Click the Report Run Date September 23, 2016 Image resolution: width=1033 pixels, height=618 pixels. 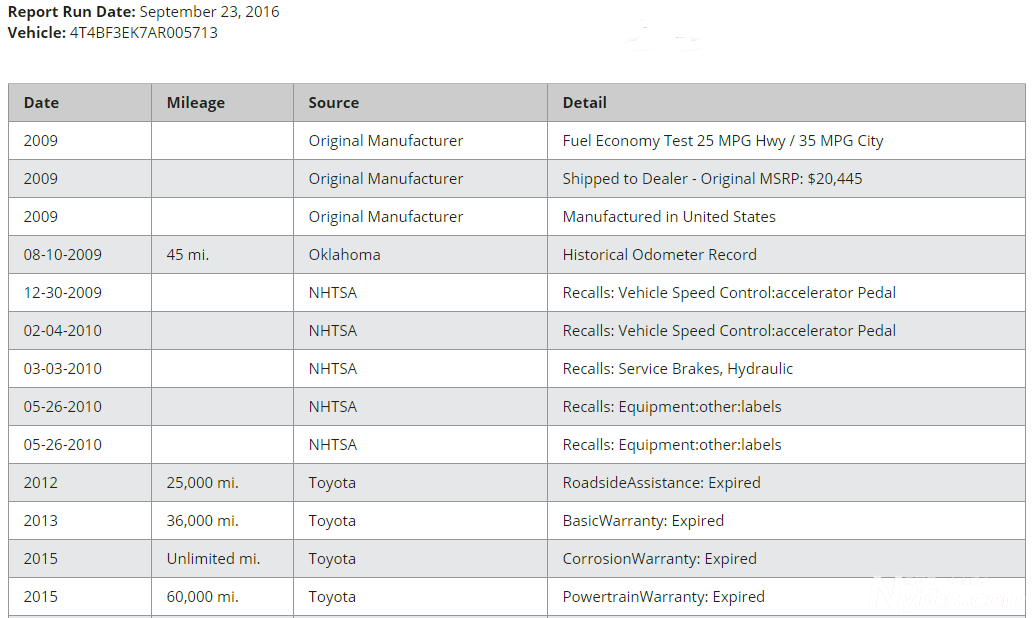pyautogui.click(x=208, y=12)
